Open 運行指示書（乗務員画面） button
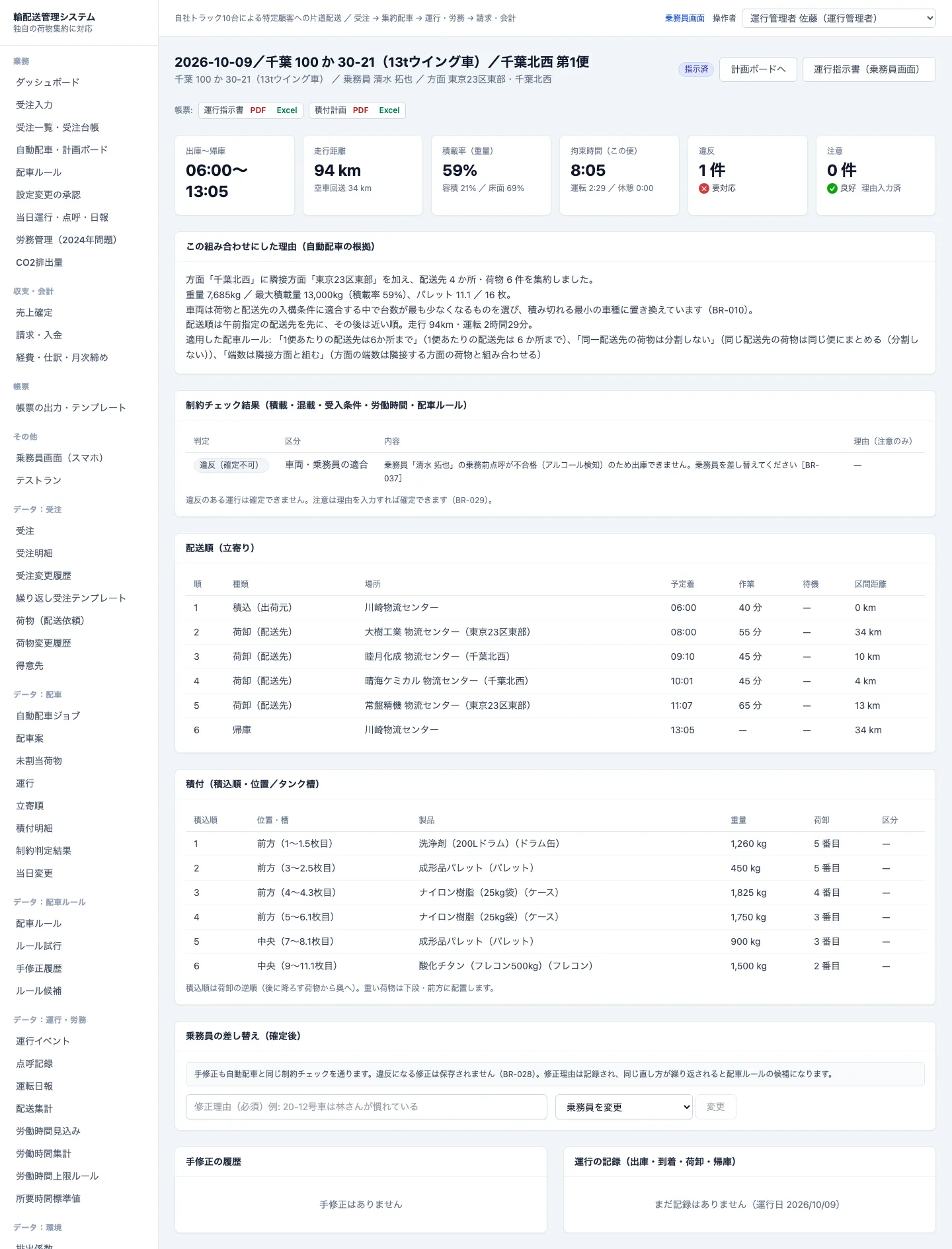952x1249 pixels. [869, 69]
